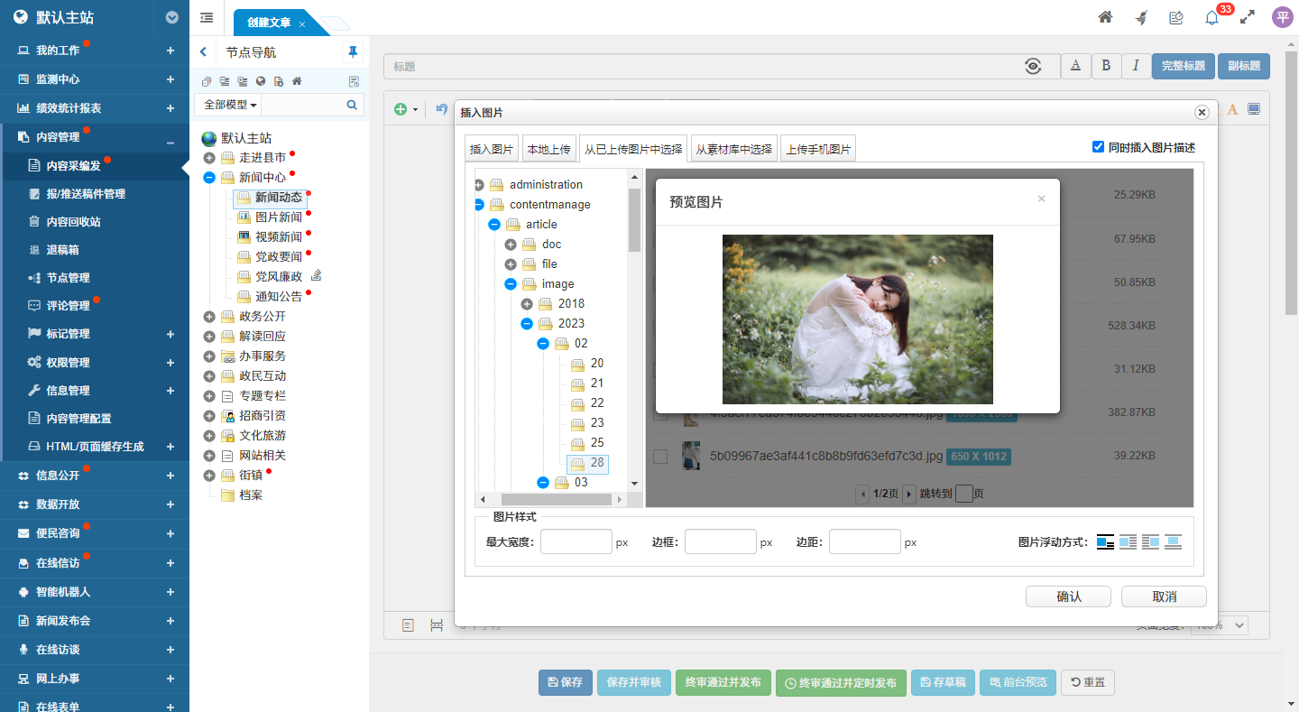Expand the 2018 folder in image tree
The image size is (1299, 712).
pyautogui.click(x=527, y=304)
